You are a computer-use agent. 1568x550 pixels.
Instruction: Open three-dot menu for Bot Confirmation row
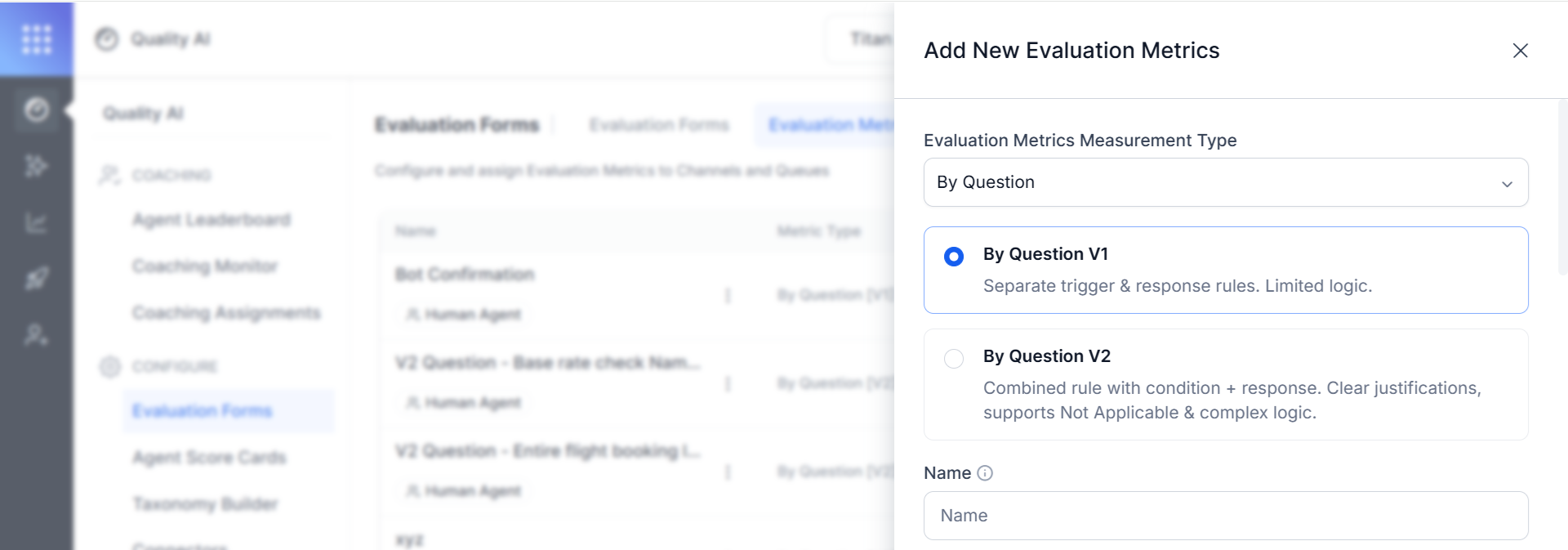[728, 295]
